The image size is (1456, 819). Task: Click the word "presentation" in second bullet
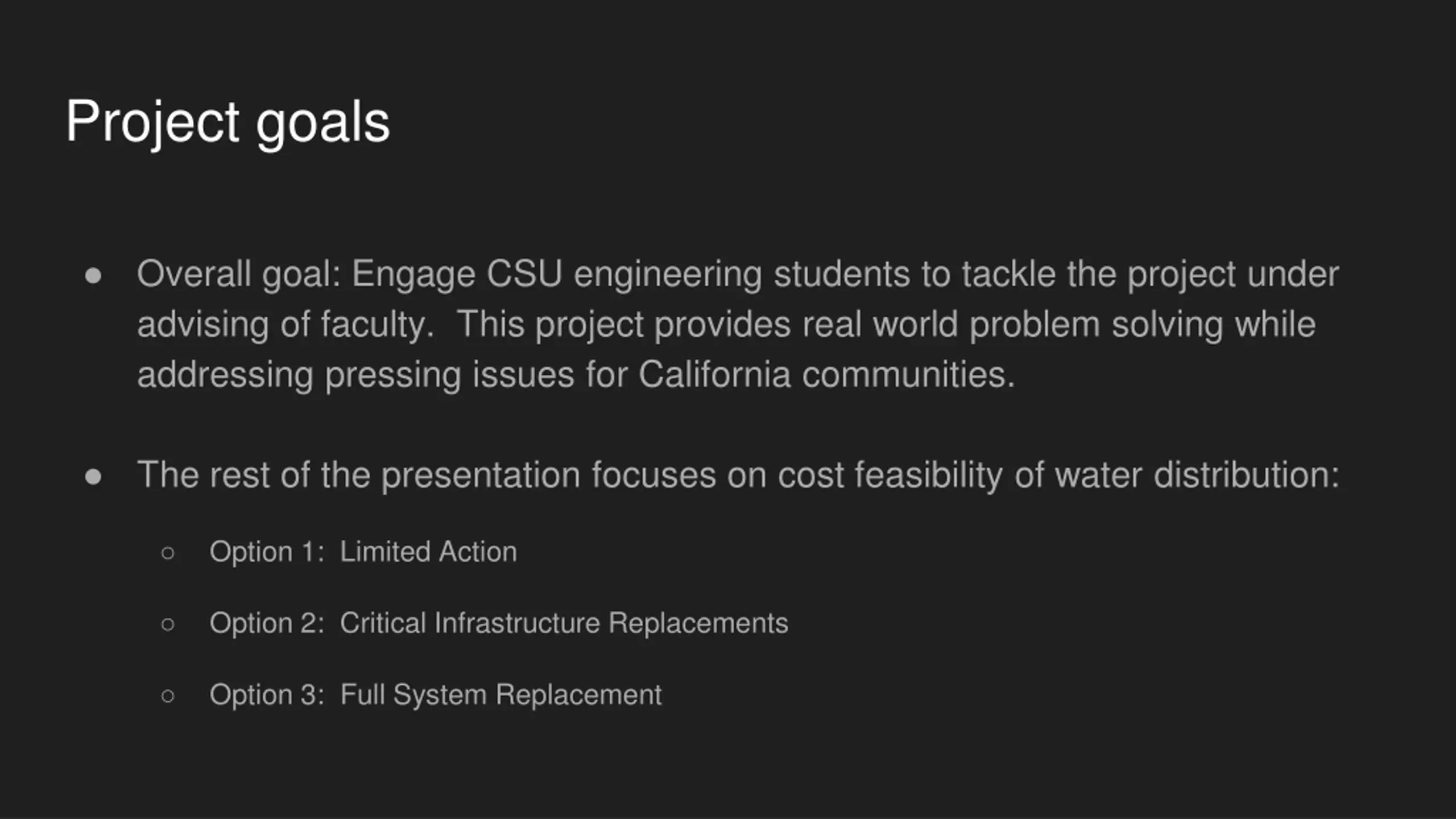click(481, 475)
